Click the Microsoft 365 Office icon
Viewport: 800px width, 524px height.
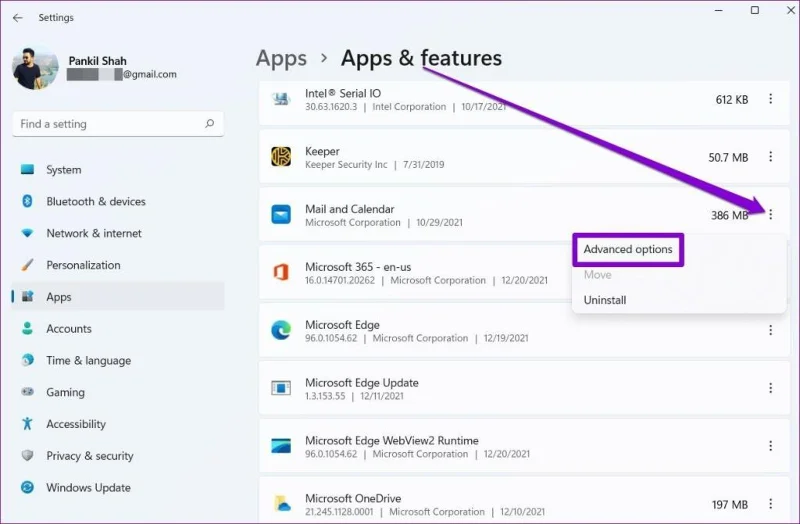(x=281, y=272)
